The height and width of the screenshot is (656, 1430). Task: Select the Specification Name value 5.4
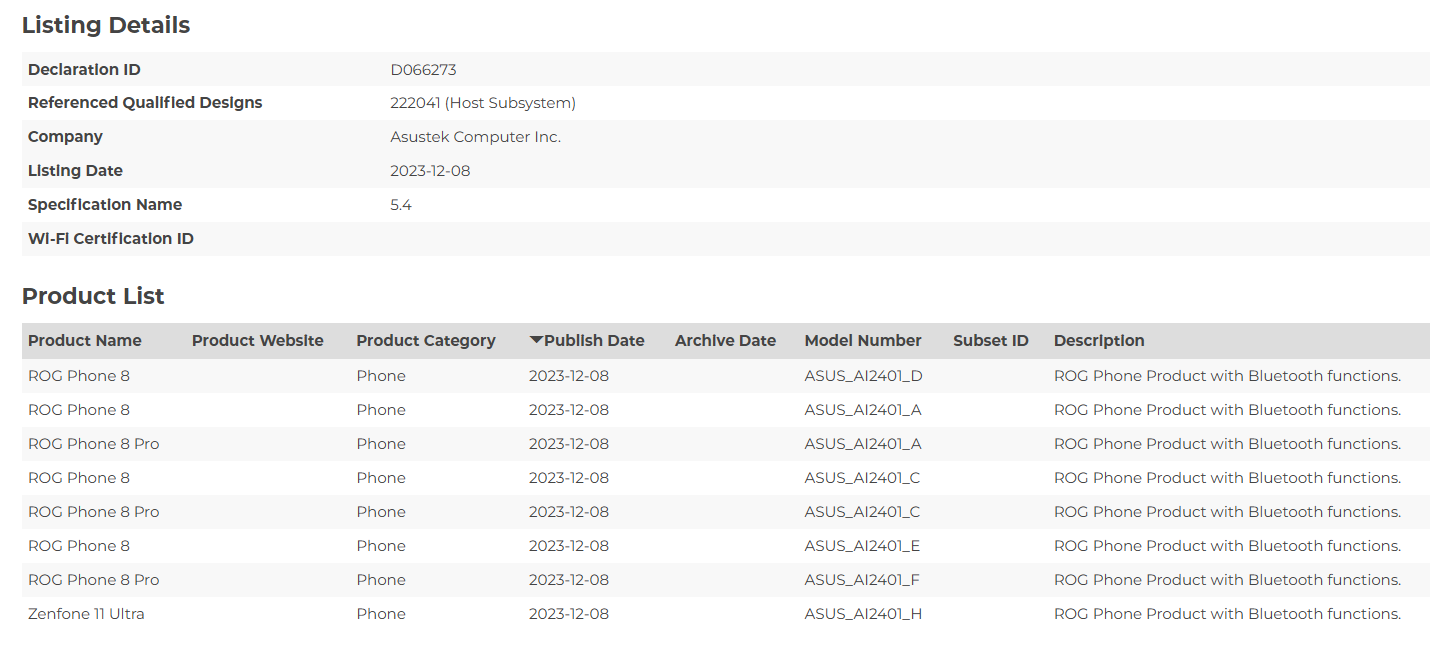tap(401, 205)
